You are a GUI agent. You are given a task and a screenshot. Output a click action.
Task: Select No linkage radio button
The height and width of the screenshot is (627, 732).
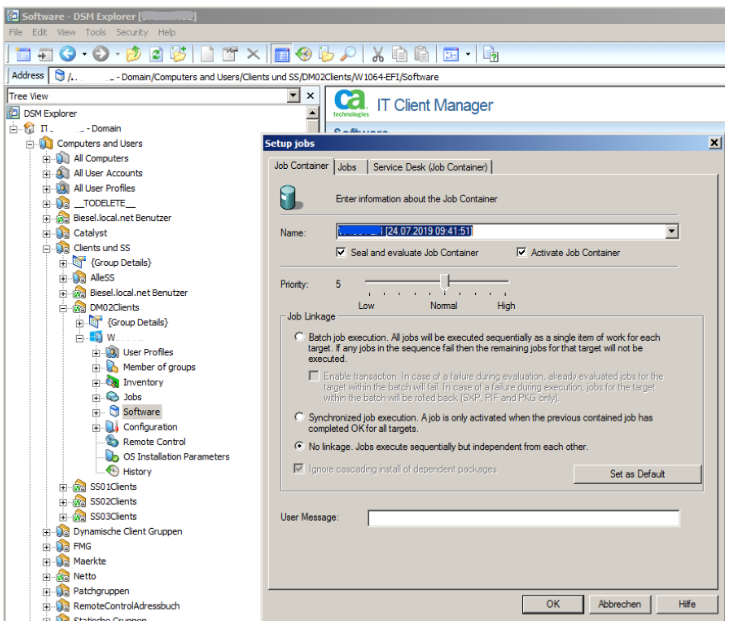pos(299,446)
